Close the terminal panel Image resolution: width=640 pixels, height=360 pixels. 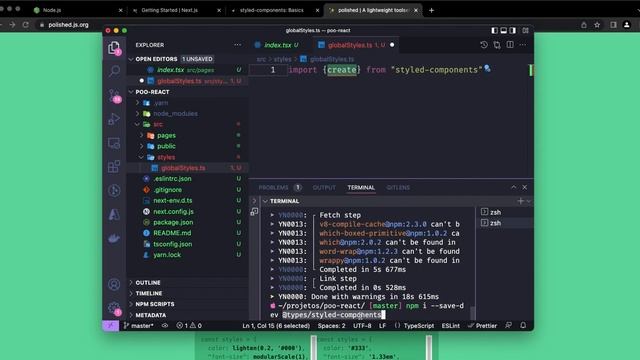(524, 187)
